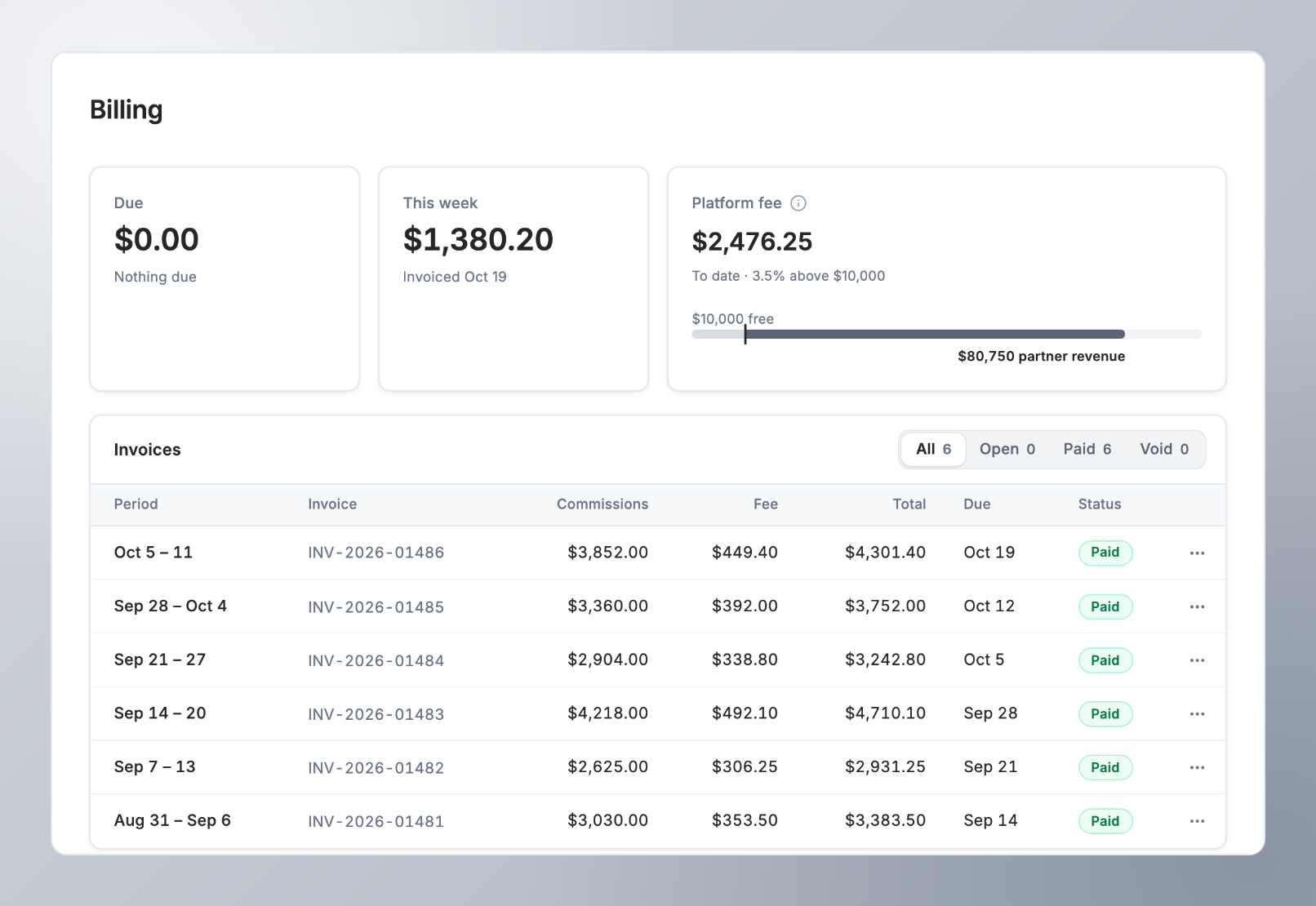
Task: Click the $392.00 fee value
Action: 745,606
